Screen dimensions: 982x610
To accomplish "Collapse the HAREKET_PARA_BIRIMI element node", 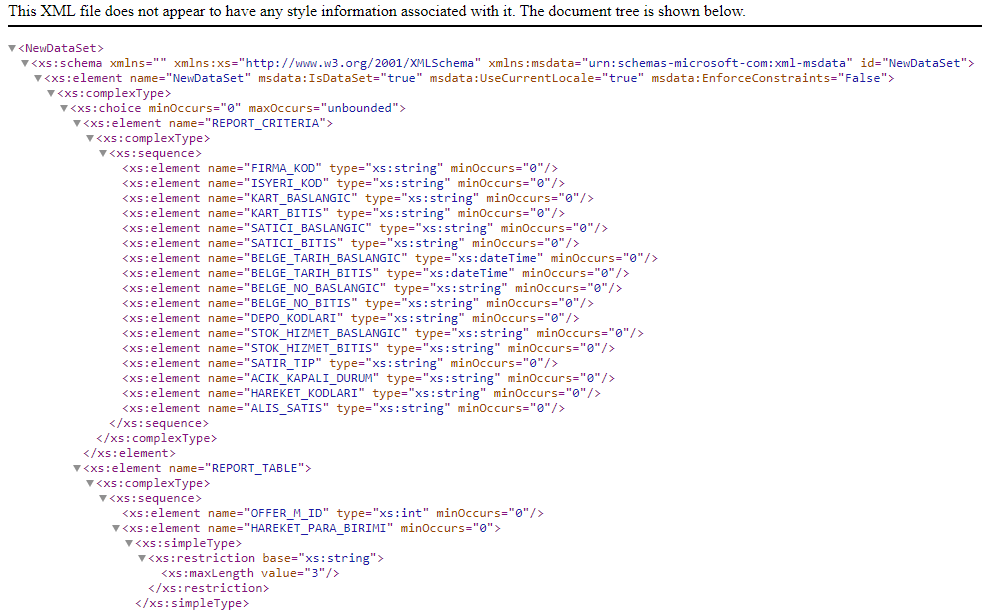I will 116,528.
